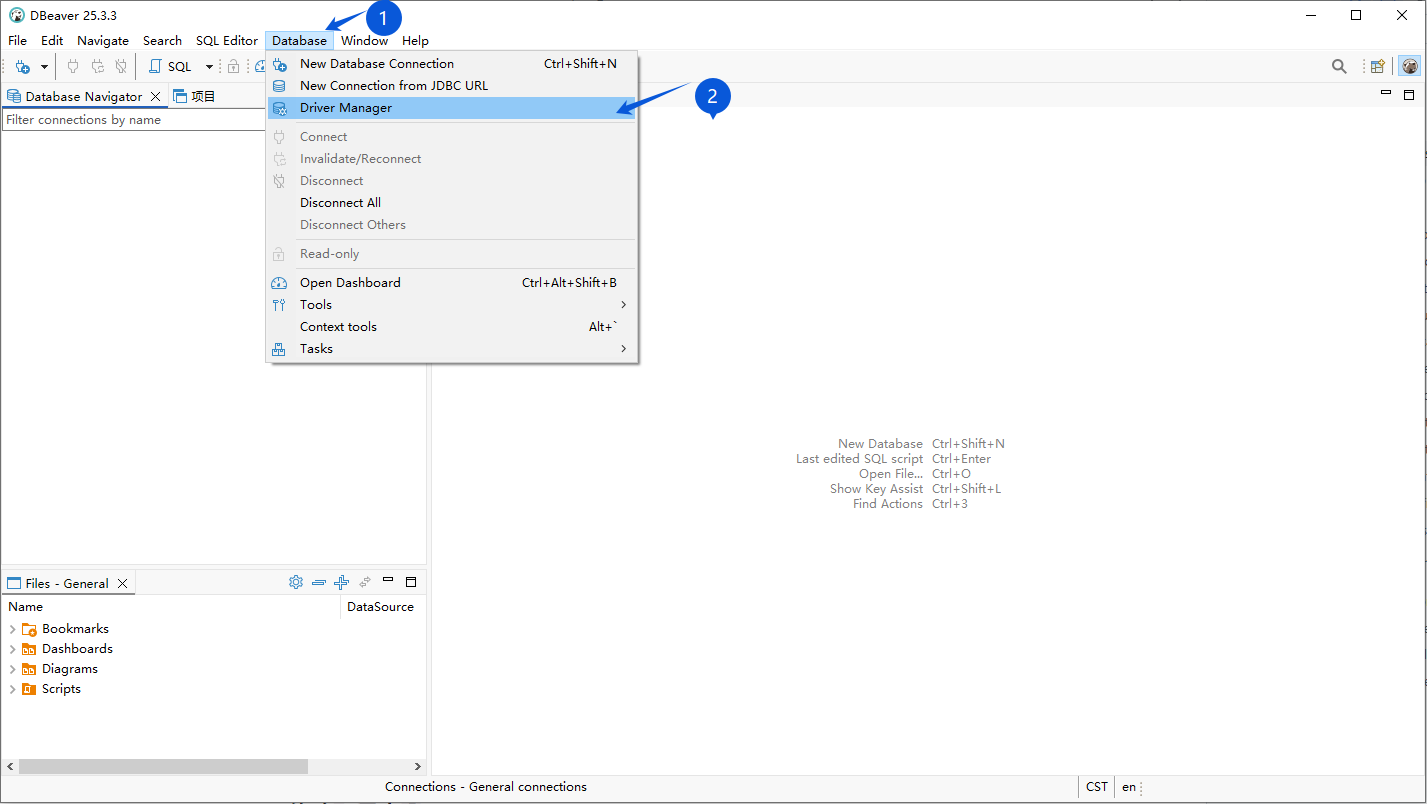Click the Tools menu item icon
This screenshot has width=1427, height=804.
pos(280,305)
